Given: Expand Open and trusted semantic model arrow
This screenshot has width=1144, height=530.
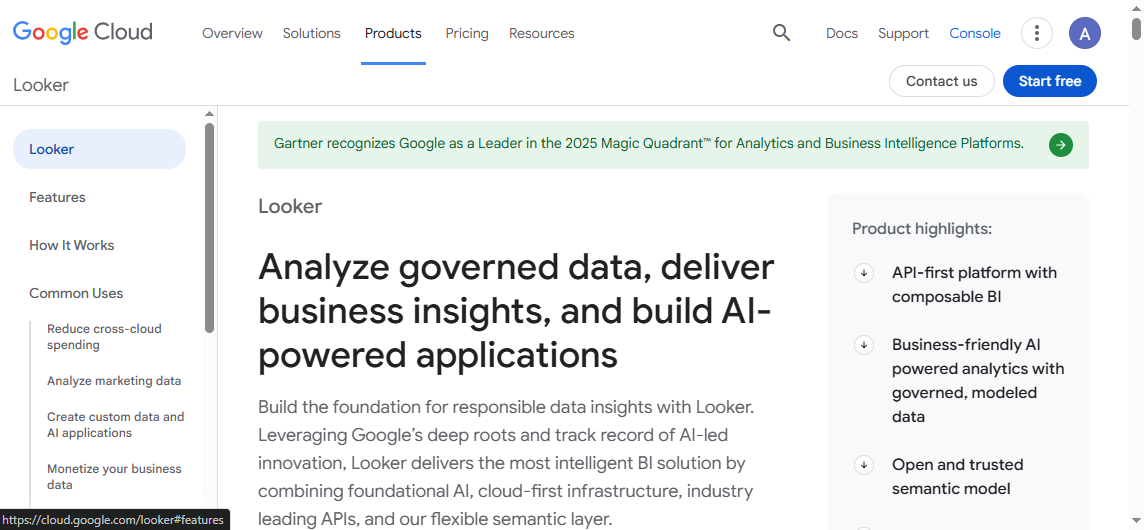Looking at the screenshot, I should [864, 465].
